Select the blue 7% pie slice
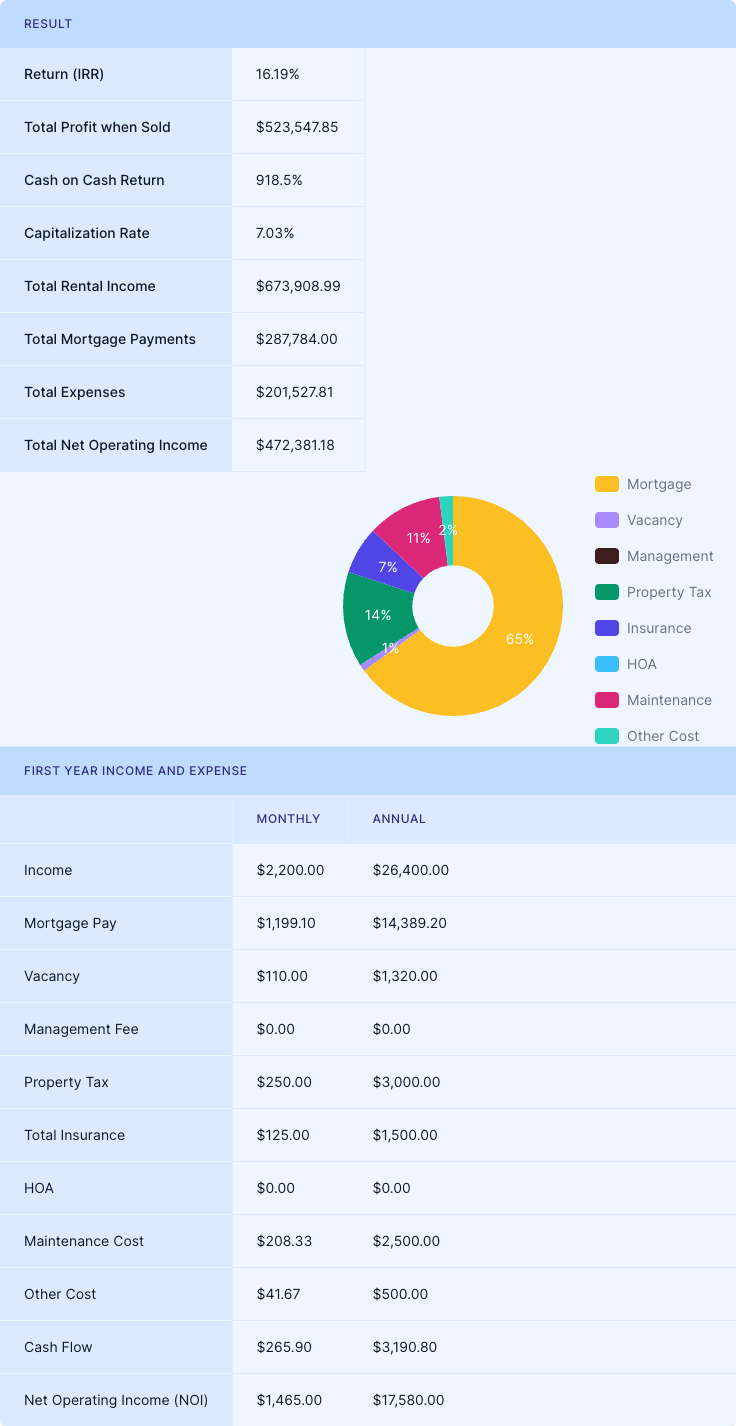This screenshot has height=1426, width=736. 385,565
